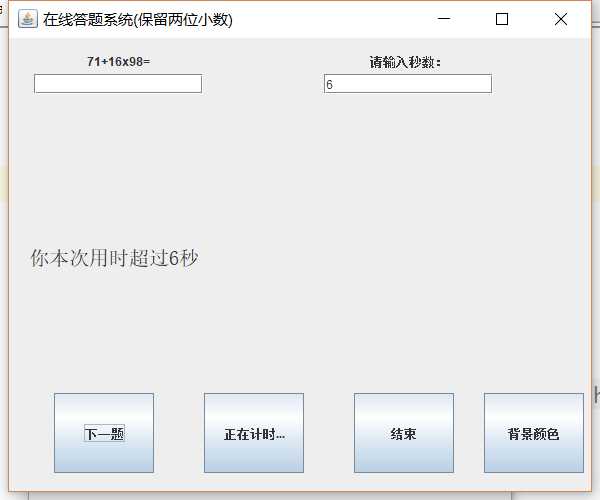Click the Java coffee cup title bar icon
This screenshot has width=600, height=500.
[28, 19]
